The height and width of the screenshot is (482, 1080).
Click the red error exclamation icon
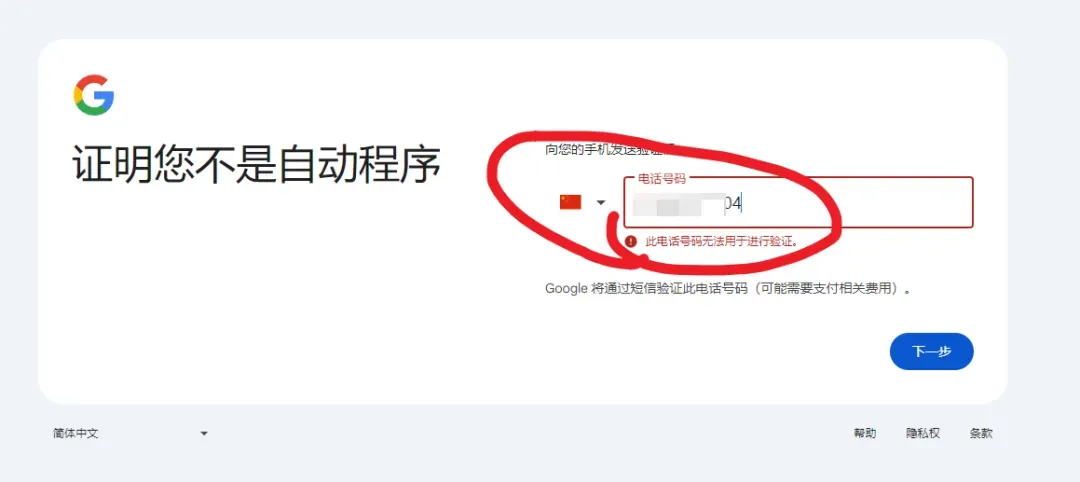tap(631, 242)
